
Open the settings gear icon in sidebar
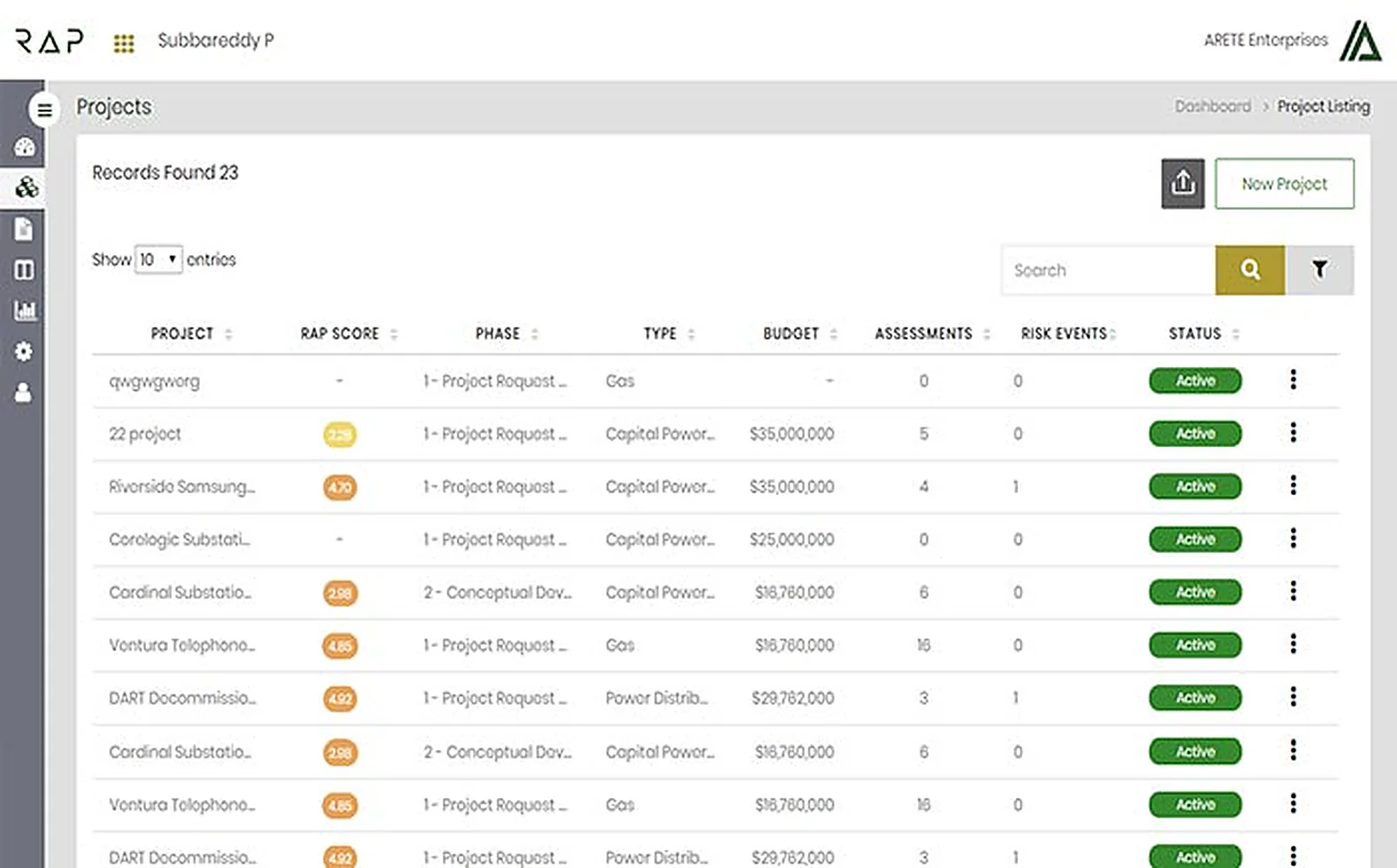point(24,351)
